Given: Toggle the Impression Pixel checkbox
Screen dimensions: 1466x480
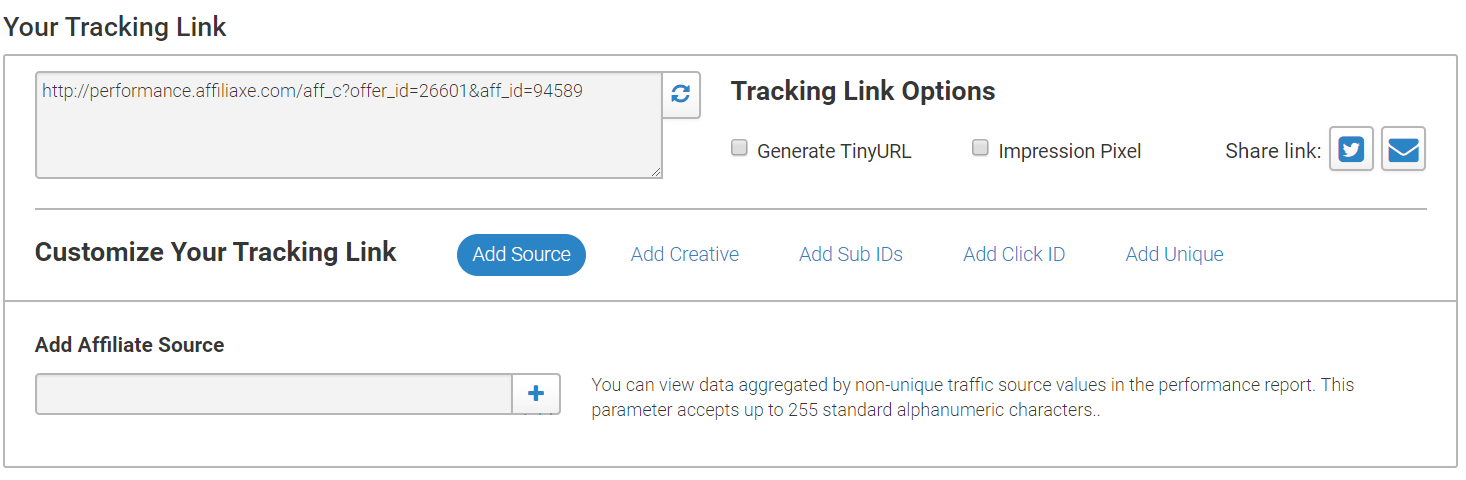Looking at the screenshot, I should [x=980, y=148].
